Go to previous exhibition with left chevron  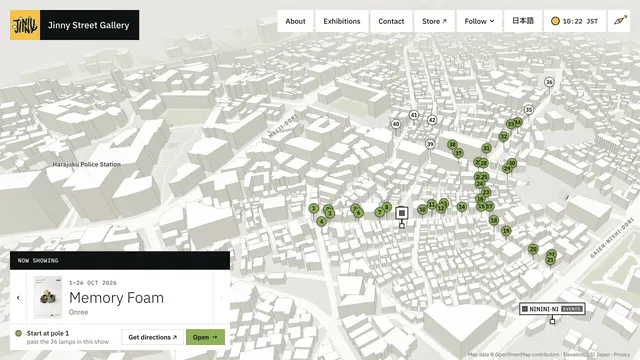coord(18,298)
